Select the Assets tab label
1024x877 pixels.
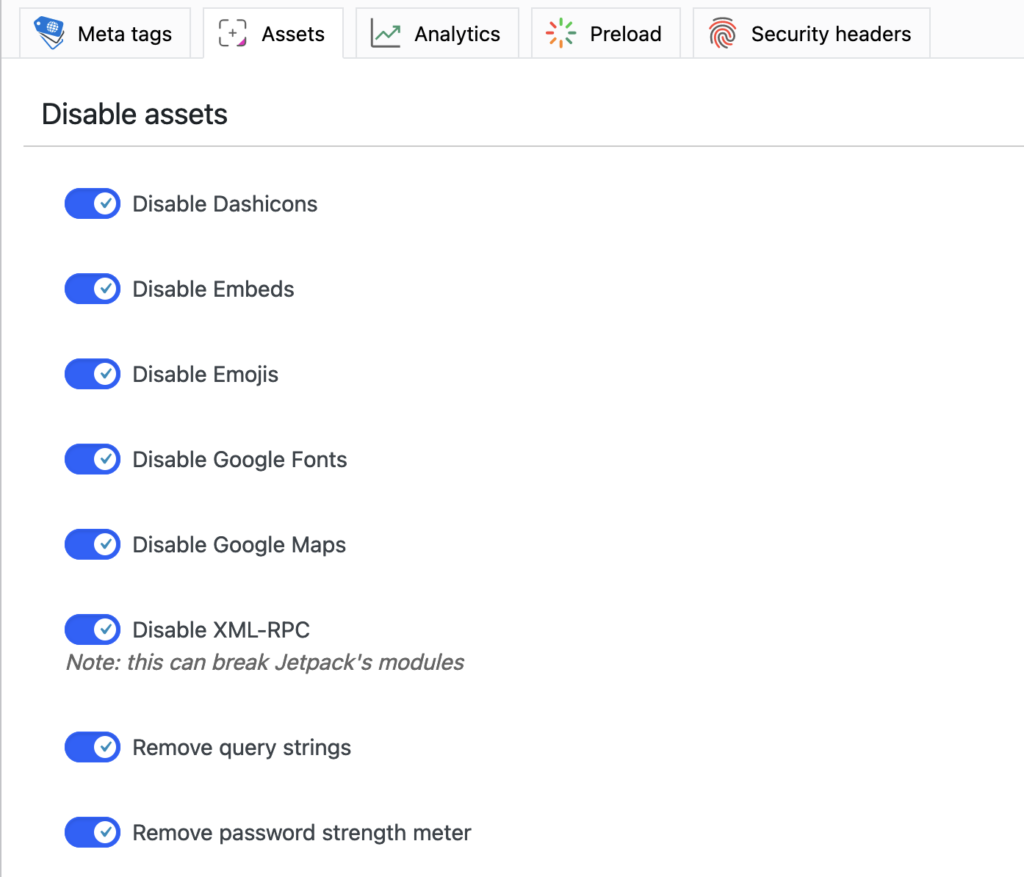(x=293, y=34)
